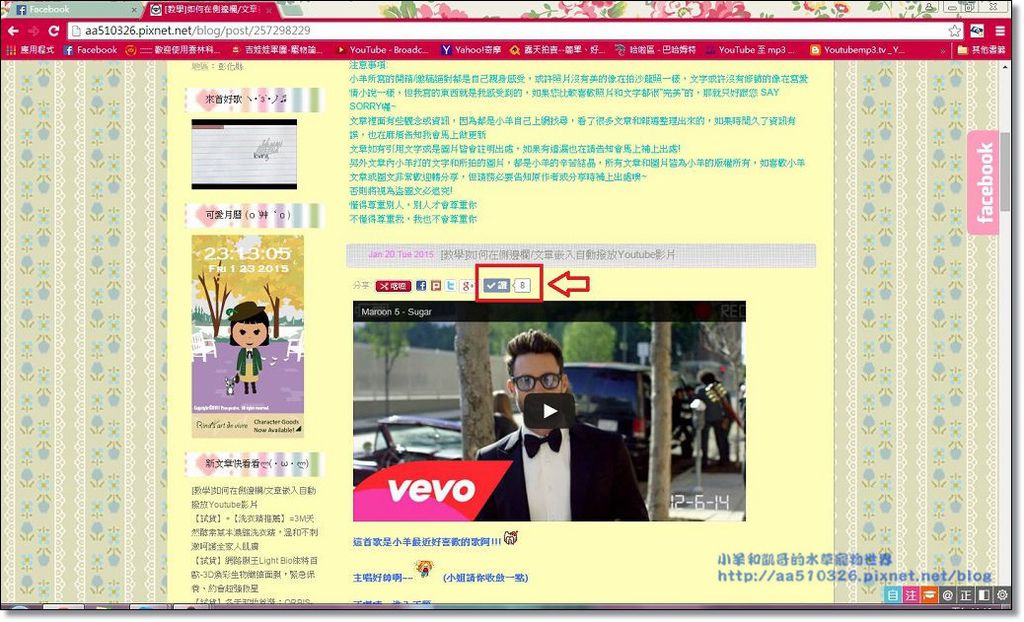Reload the page with refresh icon
1024x622 pixels.
[x=54, y=31]
